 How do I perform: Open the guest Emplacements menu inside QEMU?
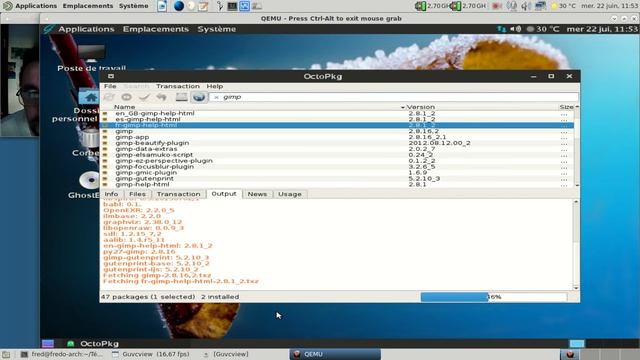pyautogui.click(x=156, y=29)
